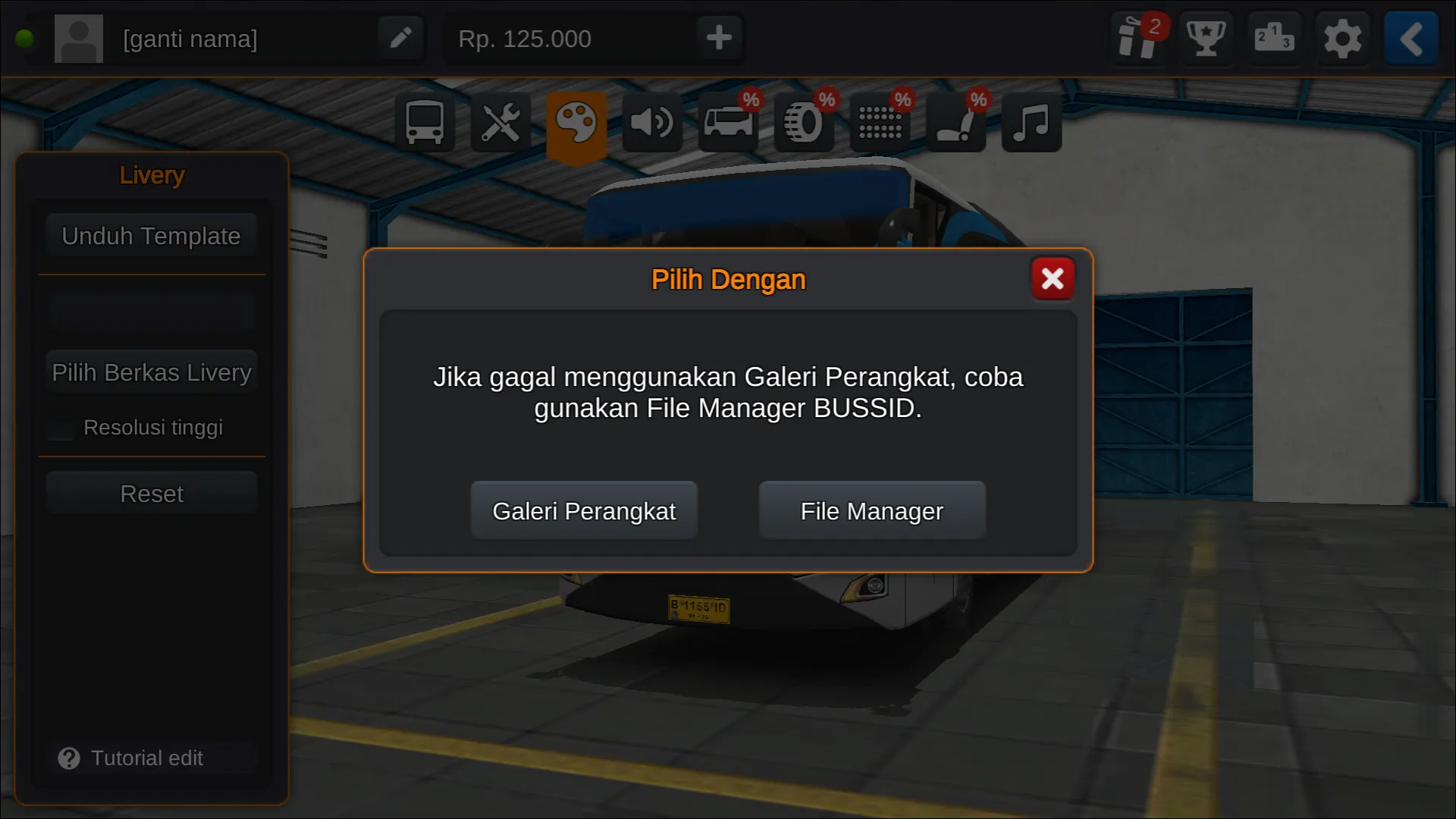Select the paint palette livery tab
Image resolution: width=1456 pixels, height=819 pixels.
click(576, 124)
